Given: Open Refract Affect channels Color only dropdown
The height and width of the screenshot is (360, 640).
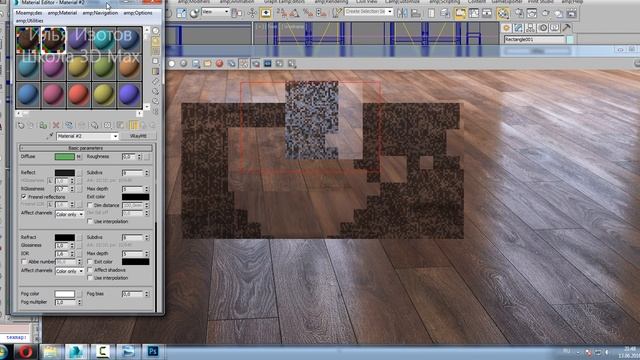Looking at the screenshot, I should [x=69, y=271].
